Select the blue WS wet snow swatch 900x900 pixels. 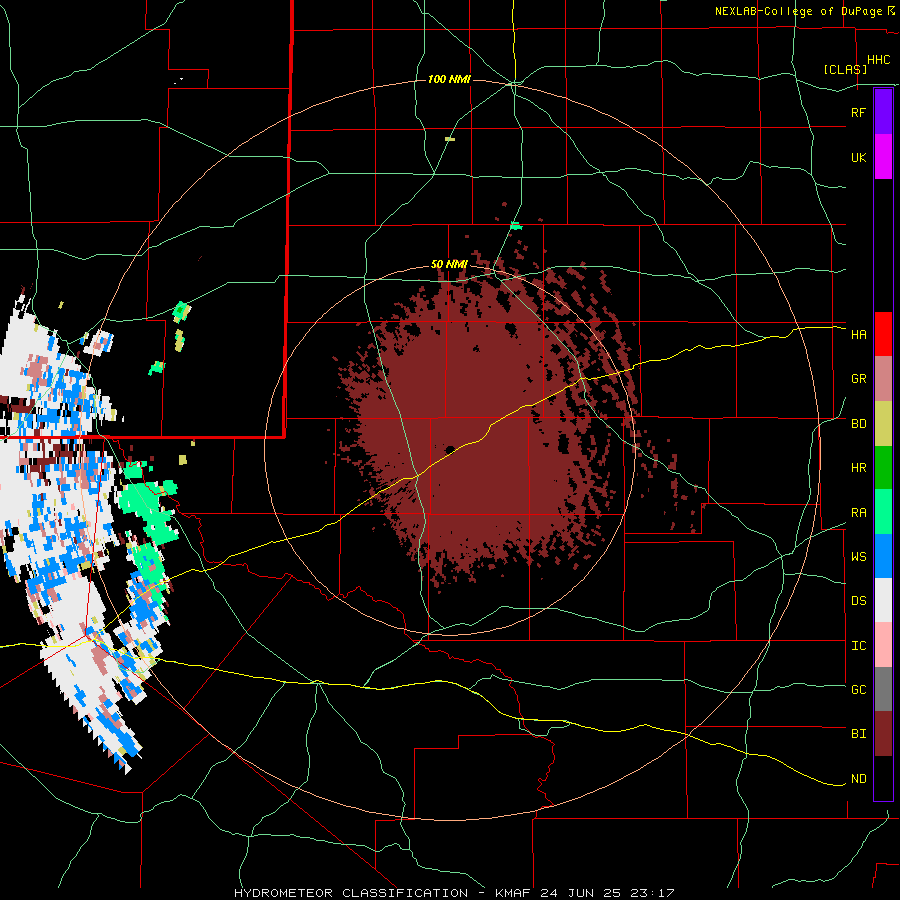pyautogui.click(x=883, y=556)
